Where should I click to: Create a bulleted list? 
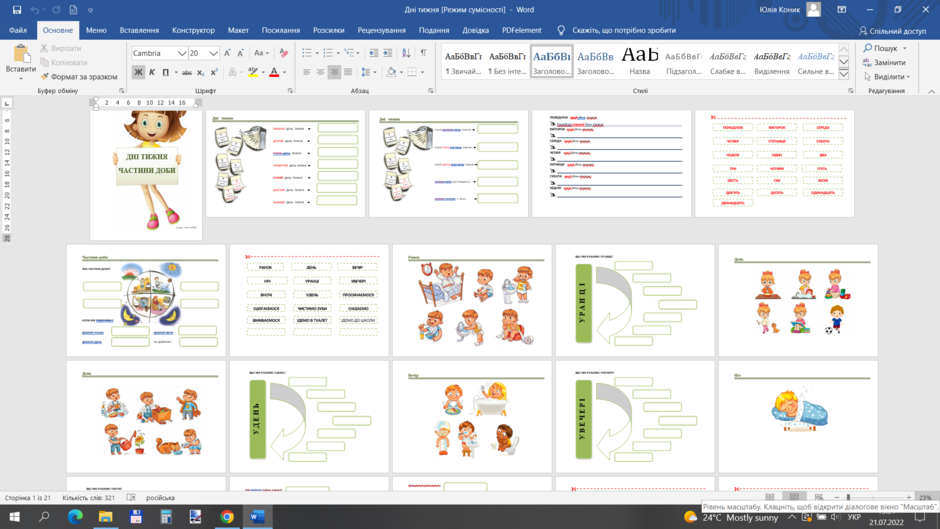[307, 53]
